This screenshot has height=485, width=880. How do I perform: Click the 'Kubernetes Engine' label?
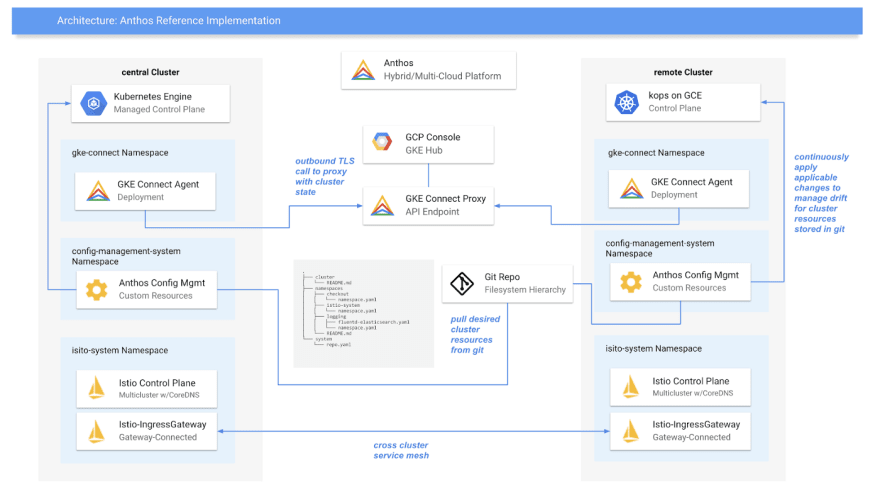[x=153, y=97]
